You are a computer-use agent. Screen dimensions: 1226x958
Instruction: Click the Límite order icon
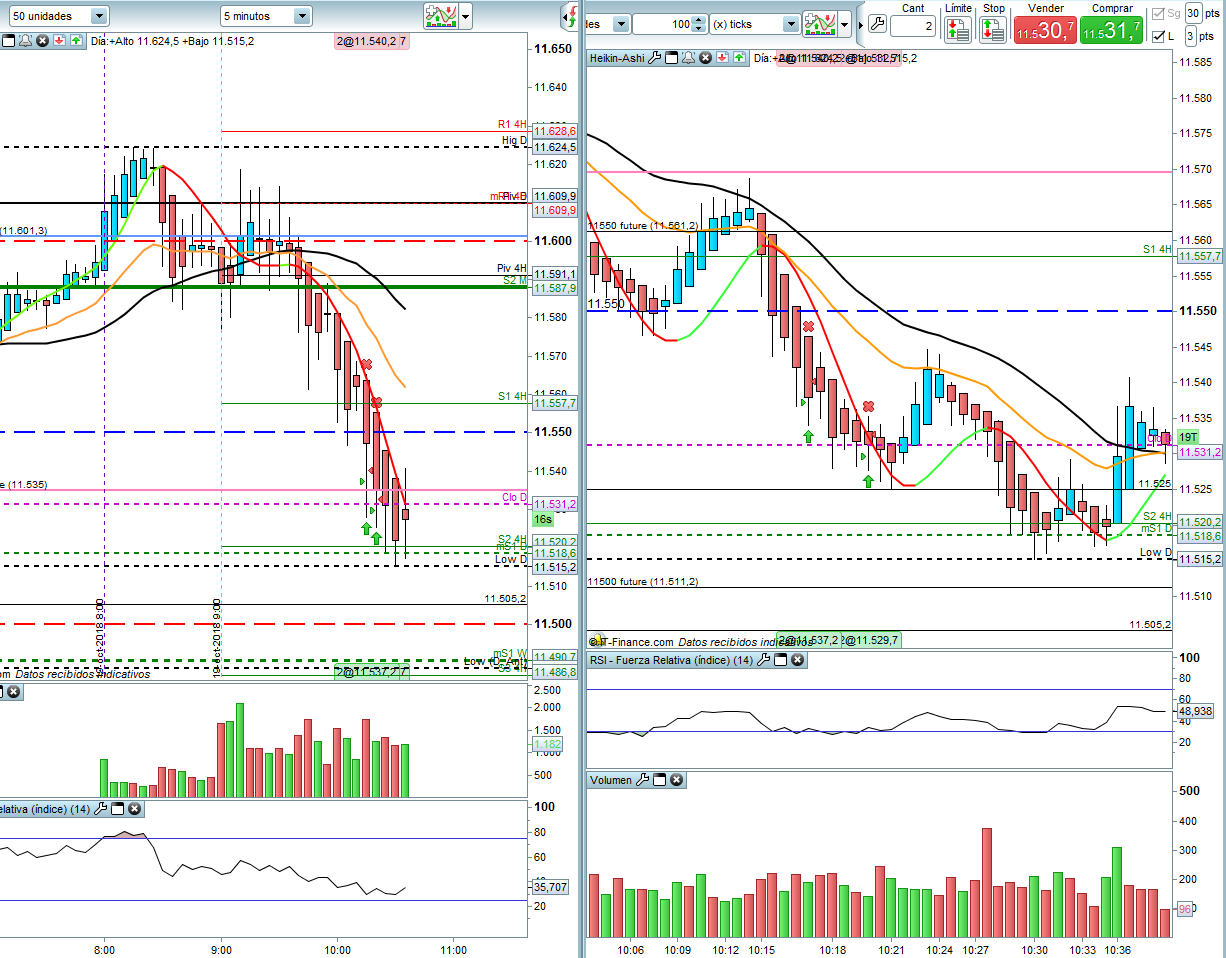pos(957,29)
